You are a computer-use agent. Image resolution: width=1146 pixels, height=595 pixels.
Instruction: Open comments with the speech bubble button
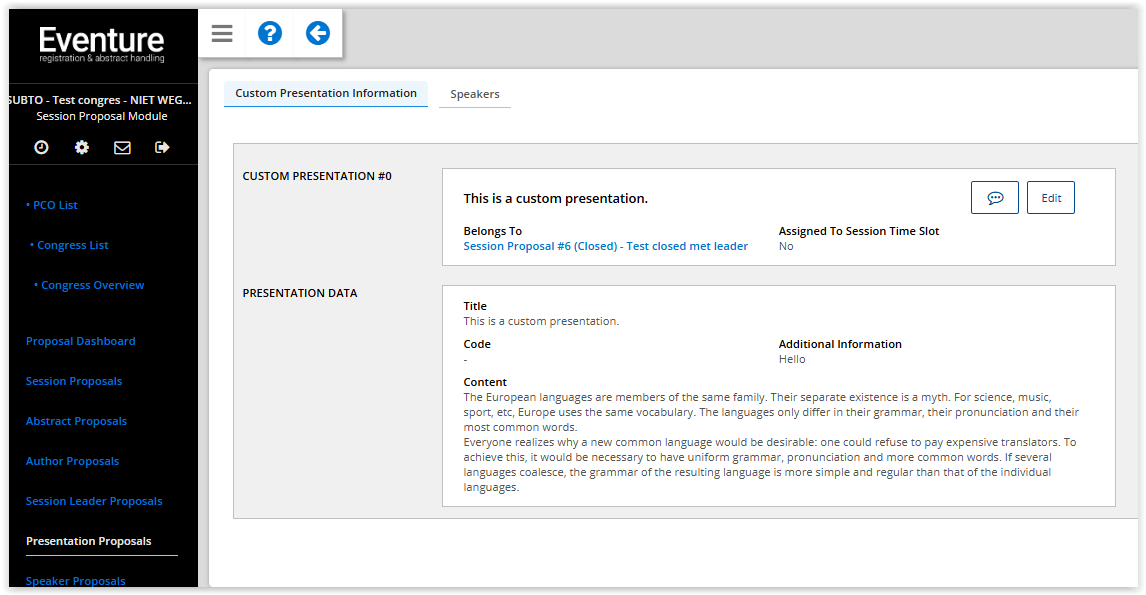995,197
